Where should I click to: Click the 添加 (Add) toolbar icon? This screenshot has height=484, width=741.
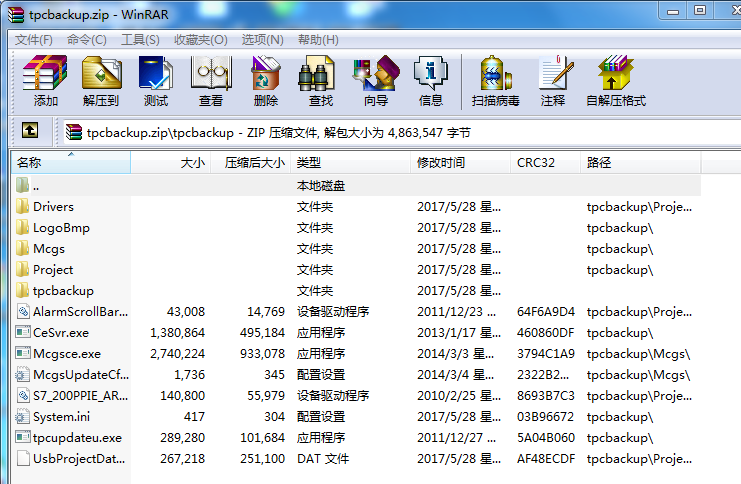click(45, 81)
